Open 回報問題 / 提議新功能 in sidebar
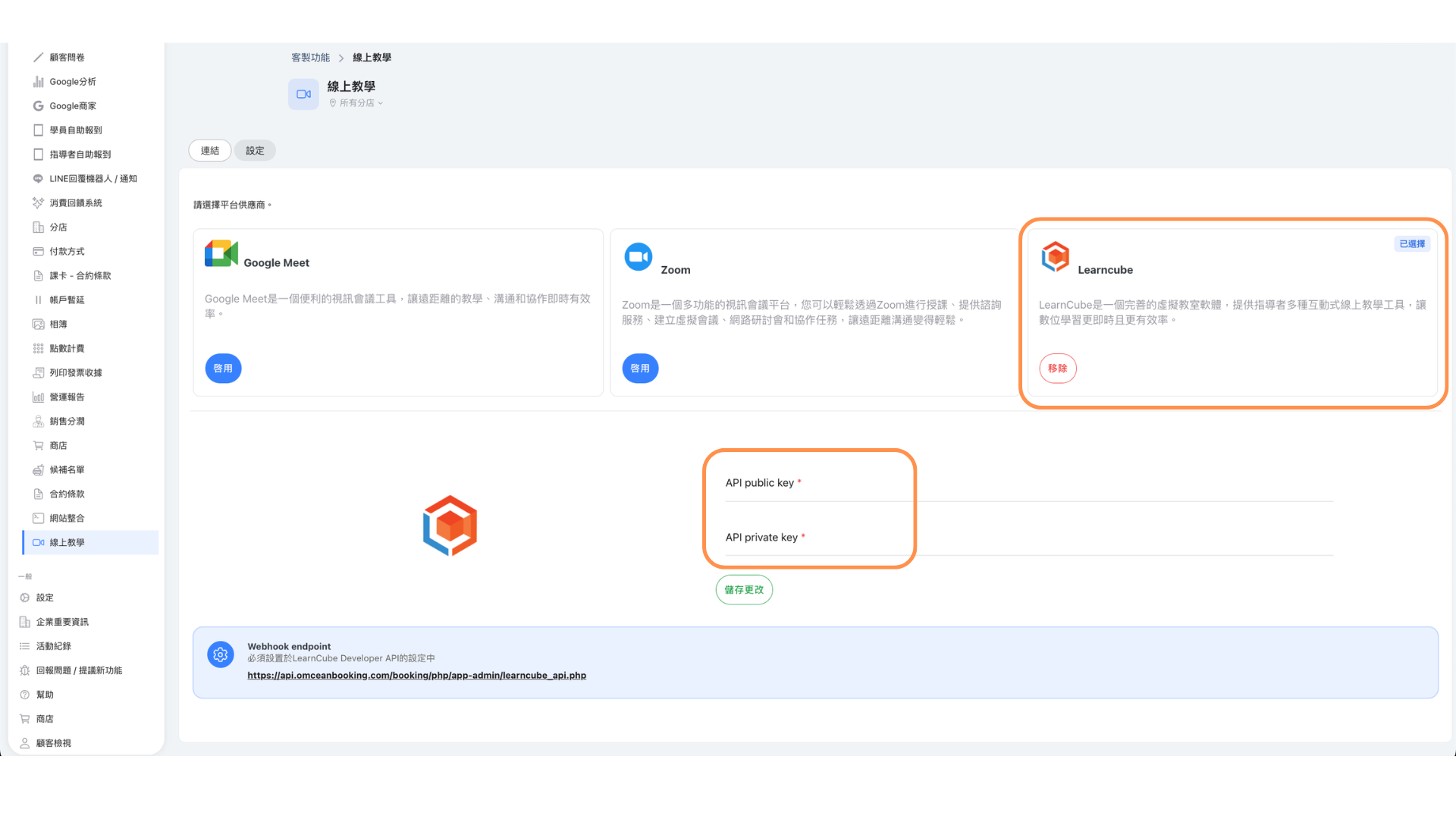1456x819 pixels. click(x=79, y=670)
